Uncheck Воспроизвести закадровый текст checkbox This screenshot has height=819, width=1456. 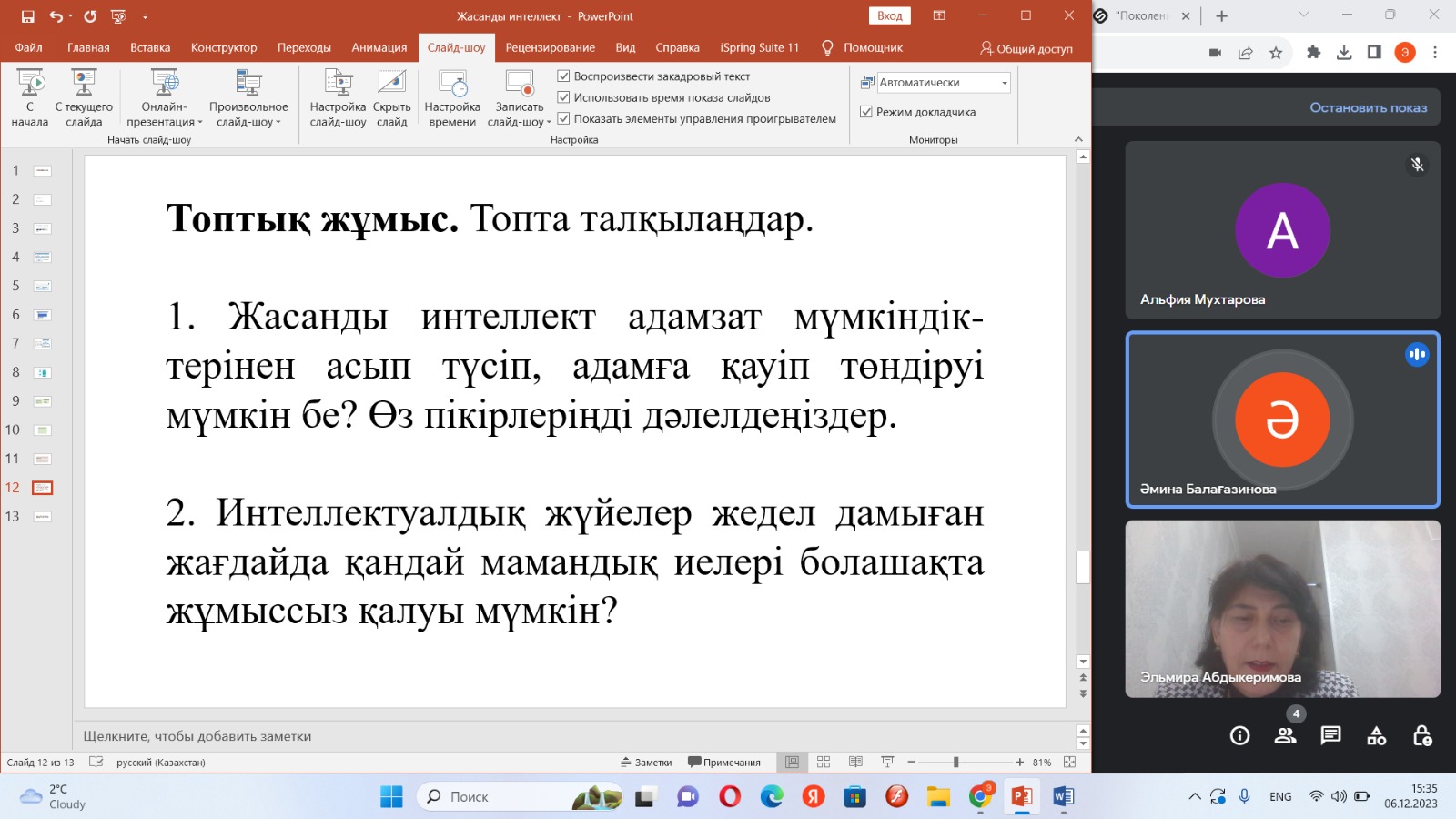click(564, 76)
